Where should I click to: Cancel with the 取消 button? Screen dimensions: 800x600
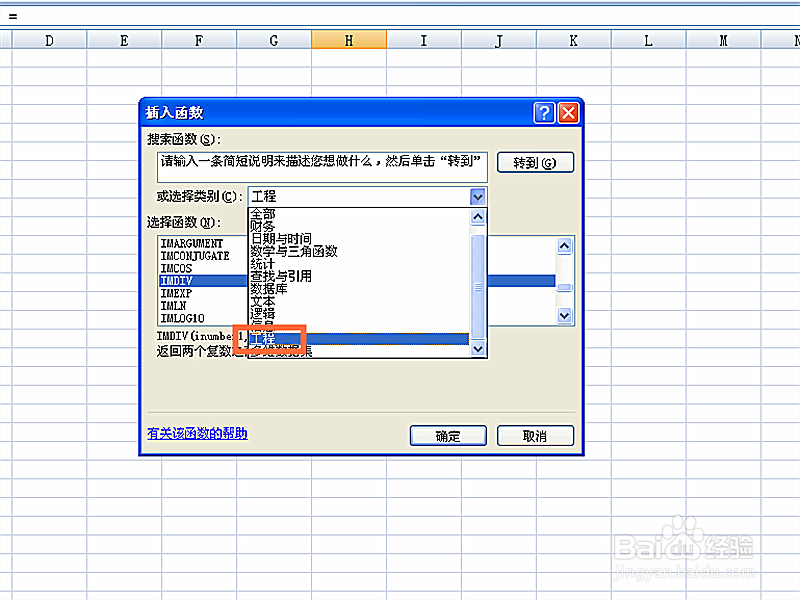(x=535, y=436)
